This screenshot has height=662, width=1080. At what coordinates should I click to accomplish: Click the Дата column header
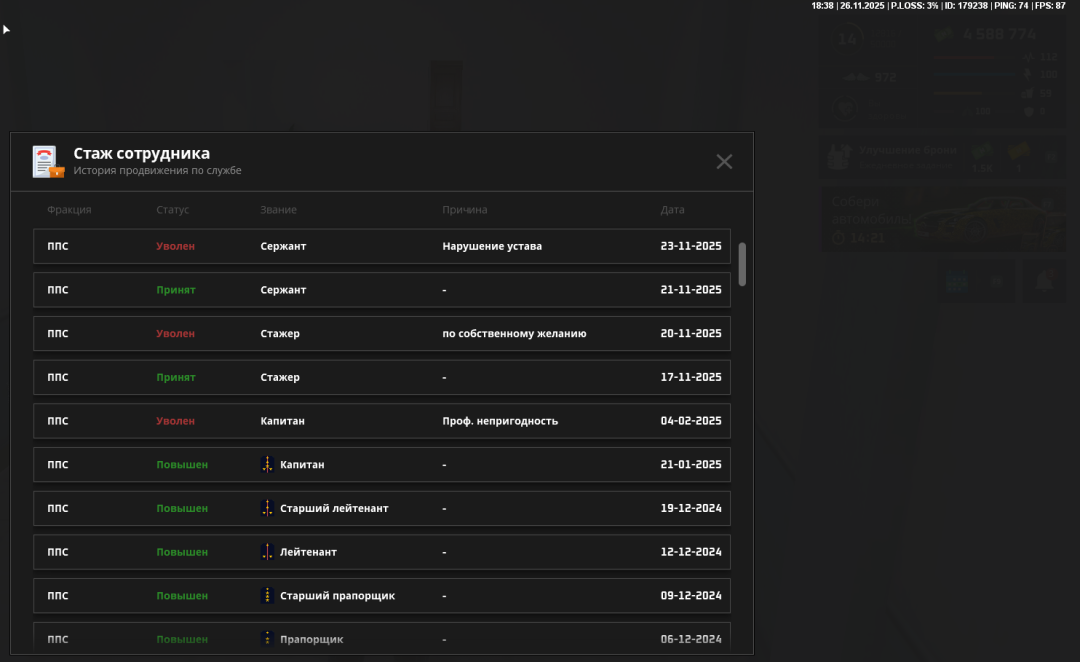pos(672,210)
